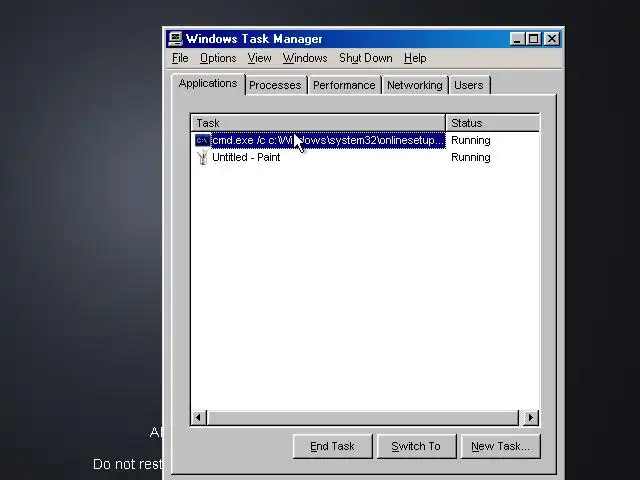Select the Applications tab
Screen dimensions: 640x480
(x=208, y=84)
